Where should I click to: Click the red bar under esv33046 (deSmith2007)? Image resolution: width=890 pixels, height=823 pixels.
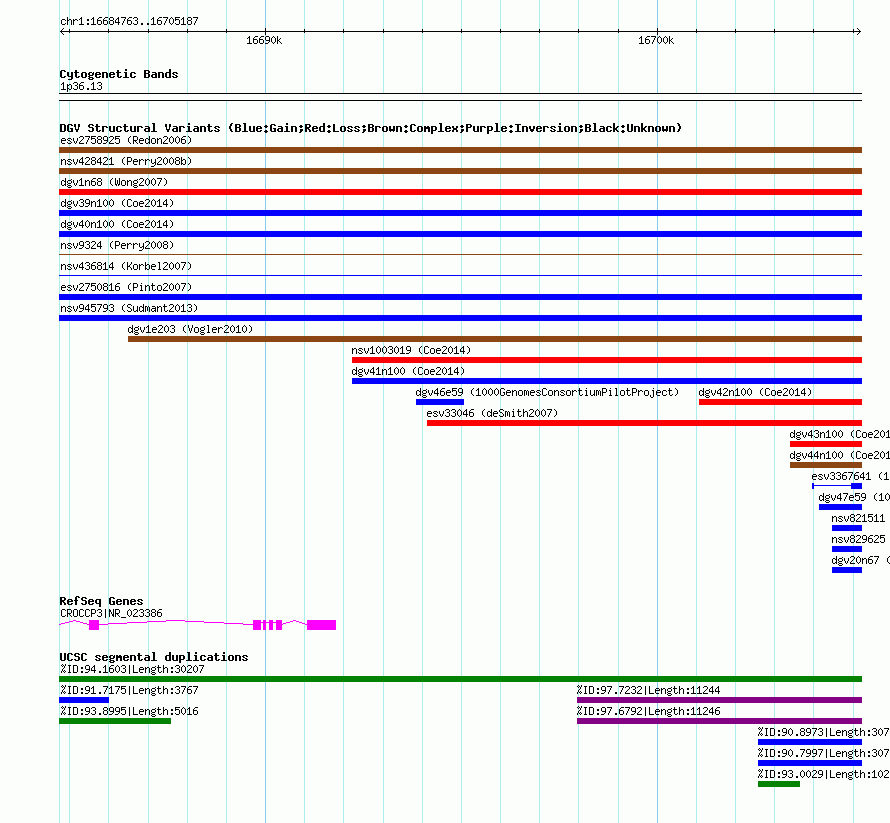tap(644, 423)
